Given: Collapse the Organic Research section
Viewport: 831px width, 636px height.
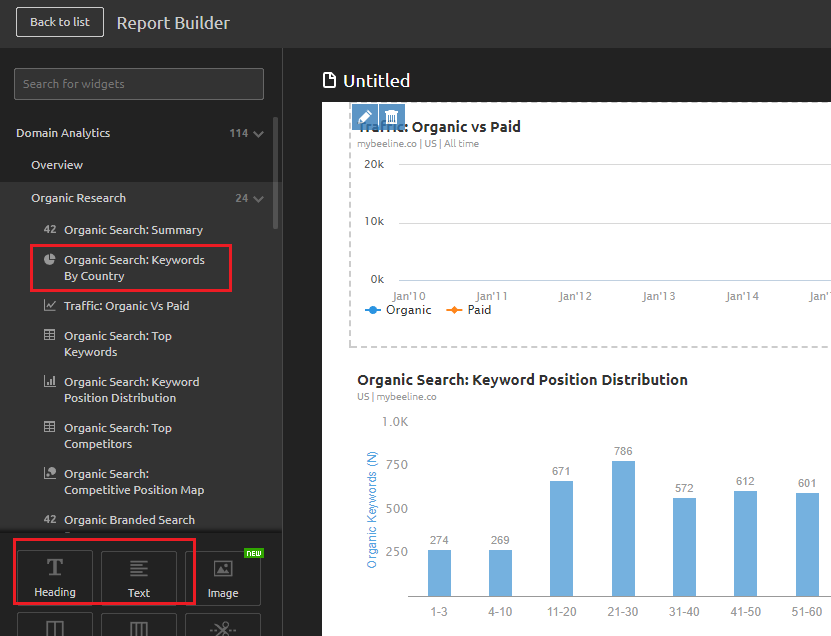Looking at the screenshot, I should [x=259, y=199].
